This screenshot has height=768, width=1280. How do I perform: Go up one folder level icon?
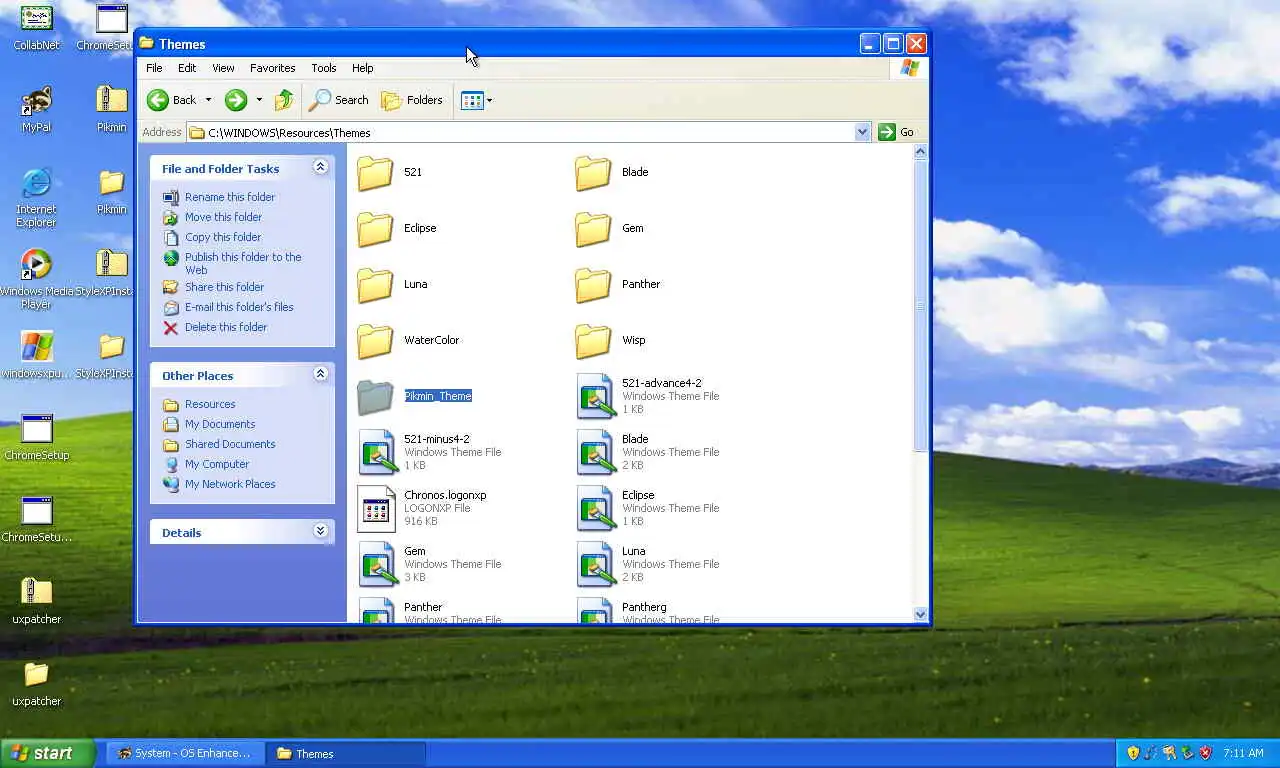click(284, 100)
